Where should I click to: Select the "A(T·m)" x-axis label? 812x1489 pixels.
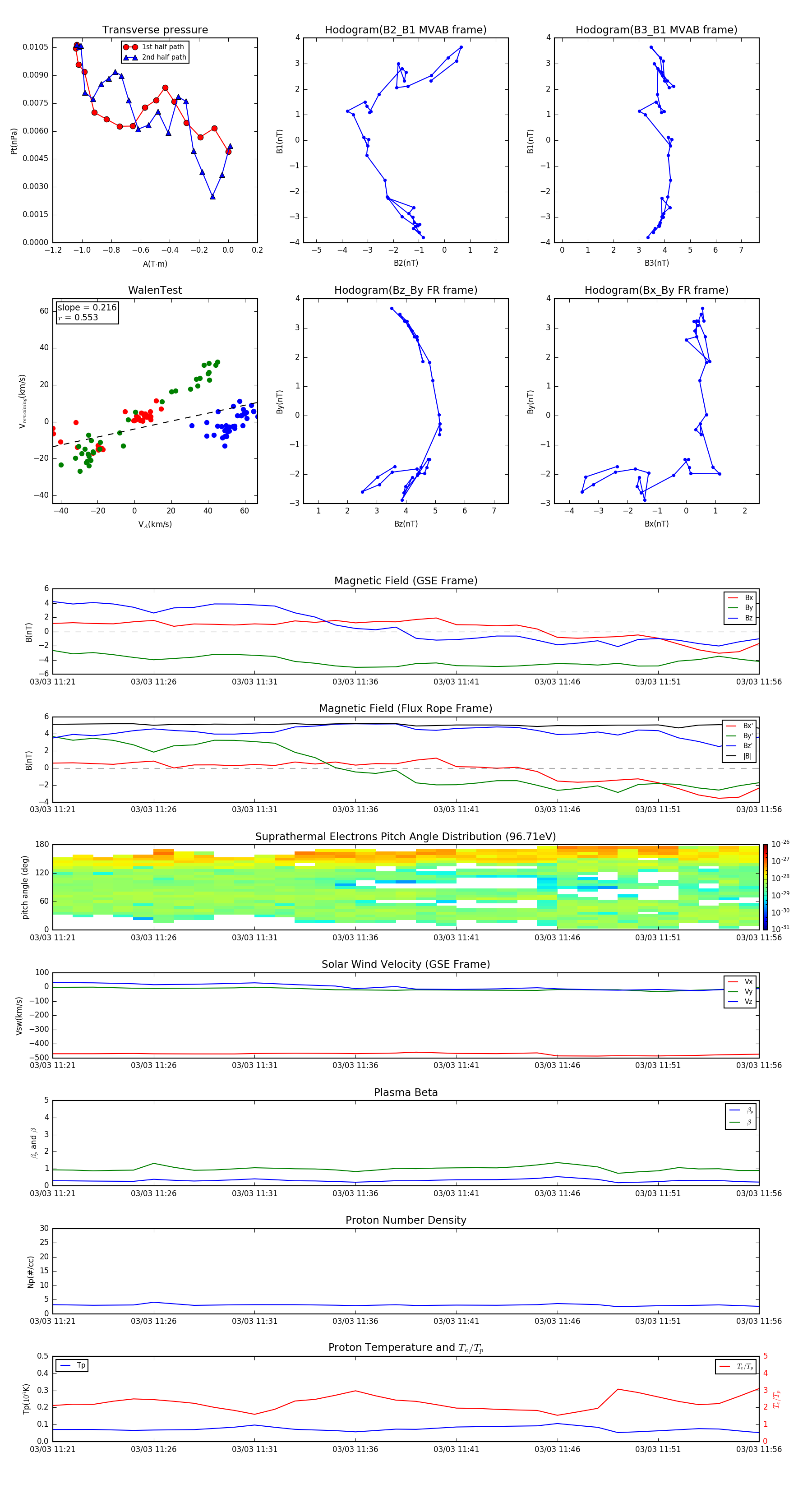(155, 264)
